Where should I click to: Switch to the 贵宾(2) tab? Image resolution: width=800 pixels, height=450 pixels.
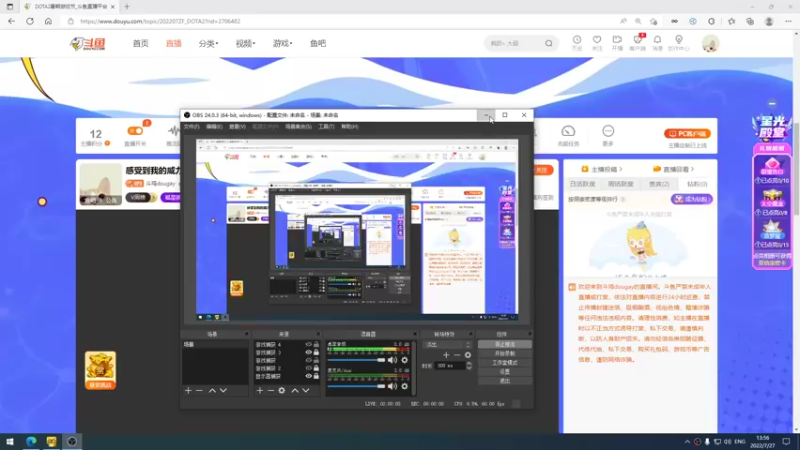tap(659, 184)
